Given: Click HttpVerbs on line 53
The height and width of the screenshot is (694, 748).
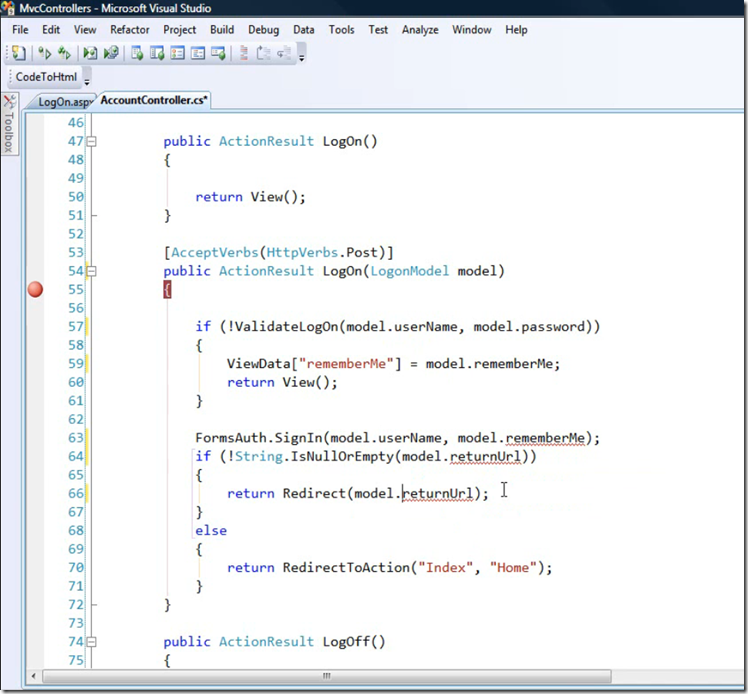Looking at the screenshot, I should coord(302,252).
